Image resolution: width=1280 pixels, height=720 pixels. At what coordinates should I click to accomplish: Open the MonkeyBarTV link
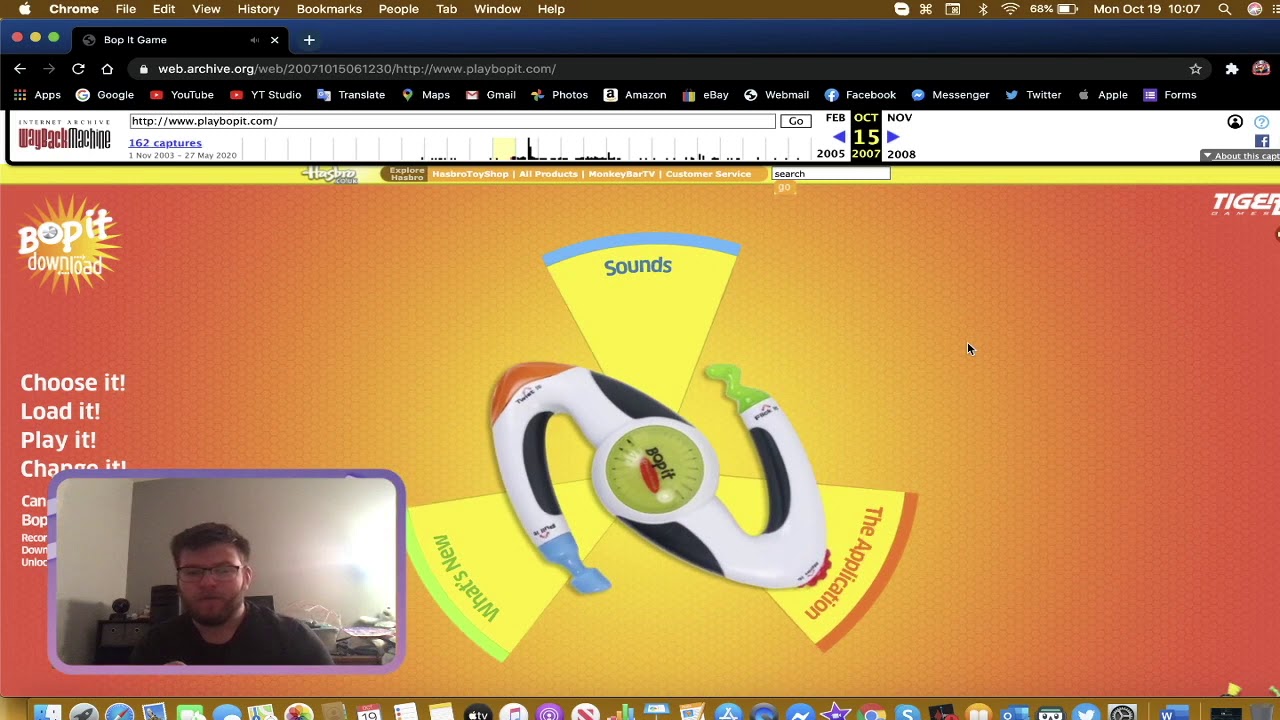pyautogui.click(x=621, y=174)
